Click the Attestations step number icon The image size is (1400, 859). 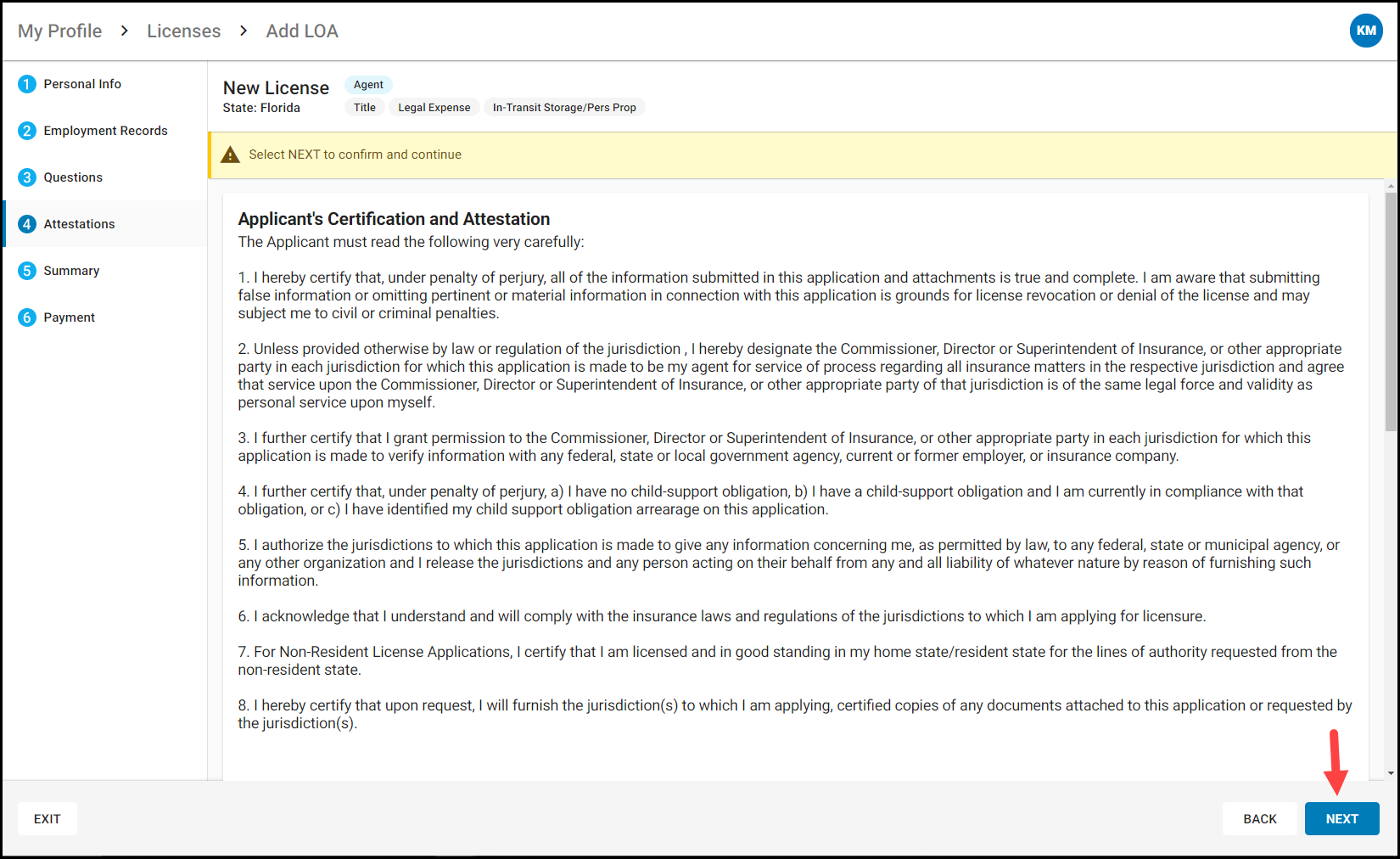[x=26, y=223]
